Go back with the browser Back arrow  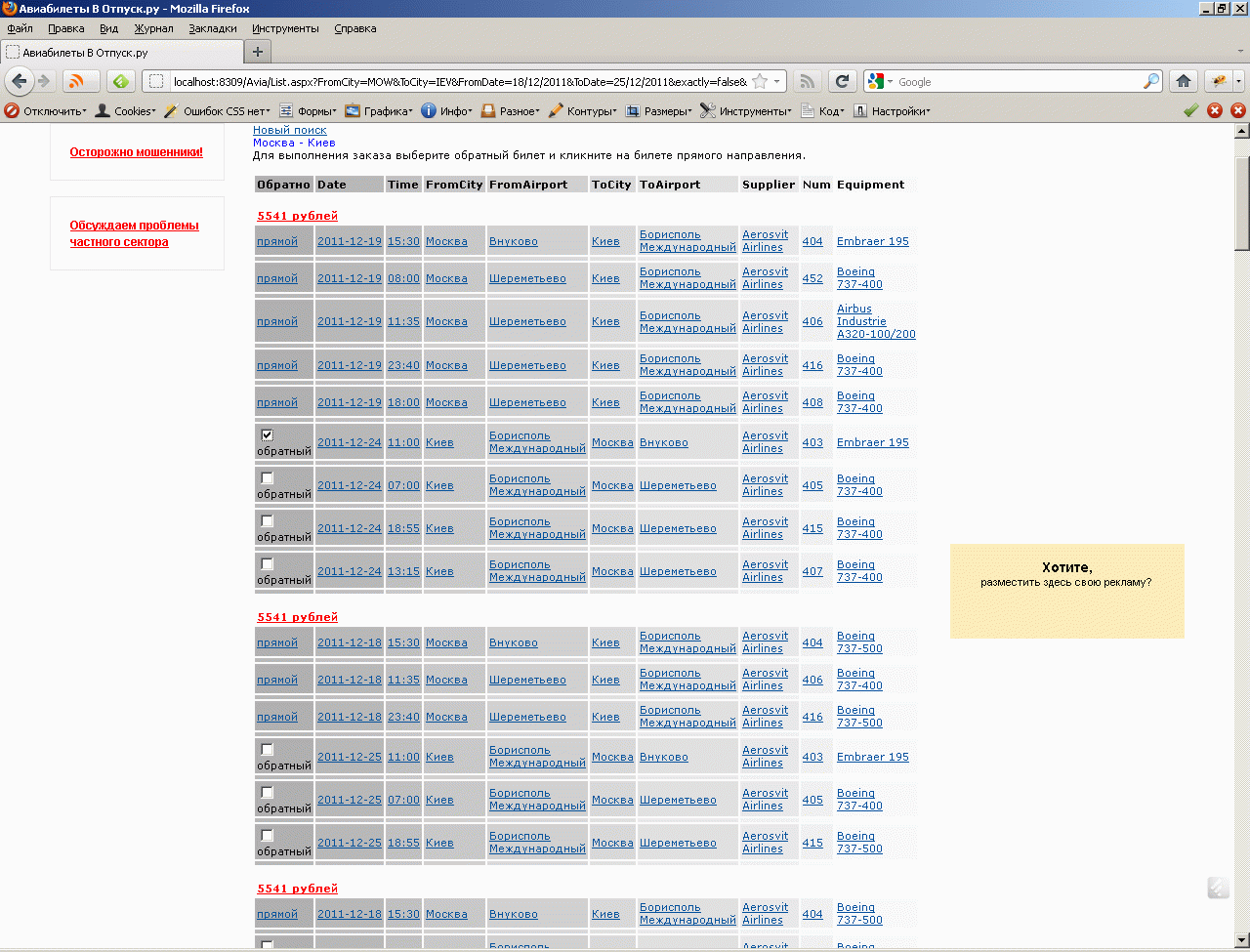20,81
